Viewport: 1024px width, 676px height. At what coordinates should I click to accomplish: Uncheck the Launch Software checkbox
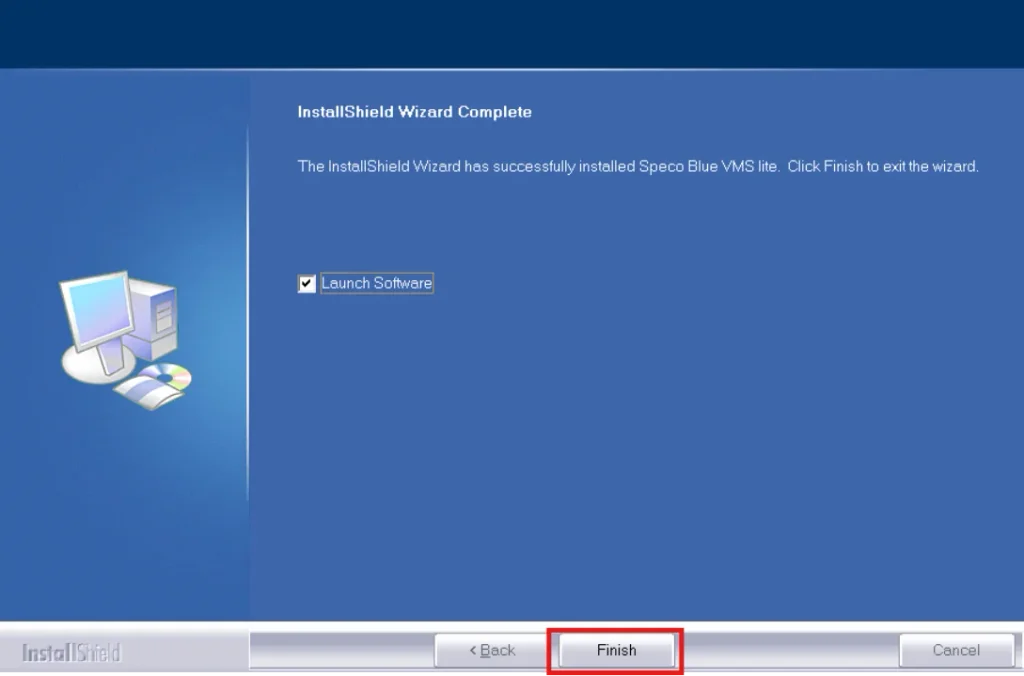click(306, 283)
